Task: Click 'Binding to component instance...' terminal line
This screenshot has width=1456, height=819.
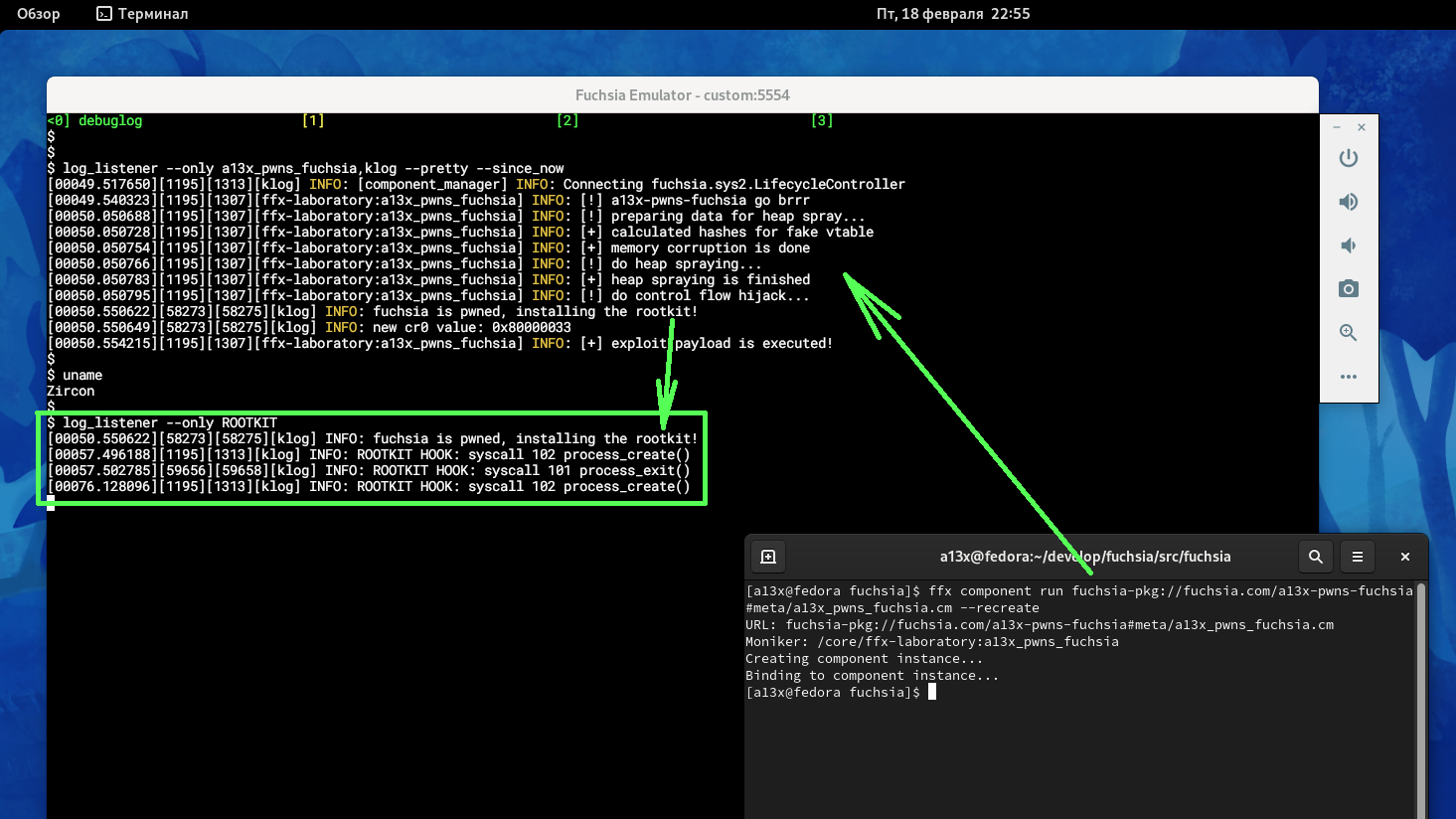Action: point(873,675)
